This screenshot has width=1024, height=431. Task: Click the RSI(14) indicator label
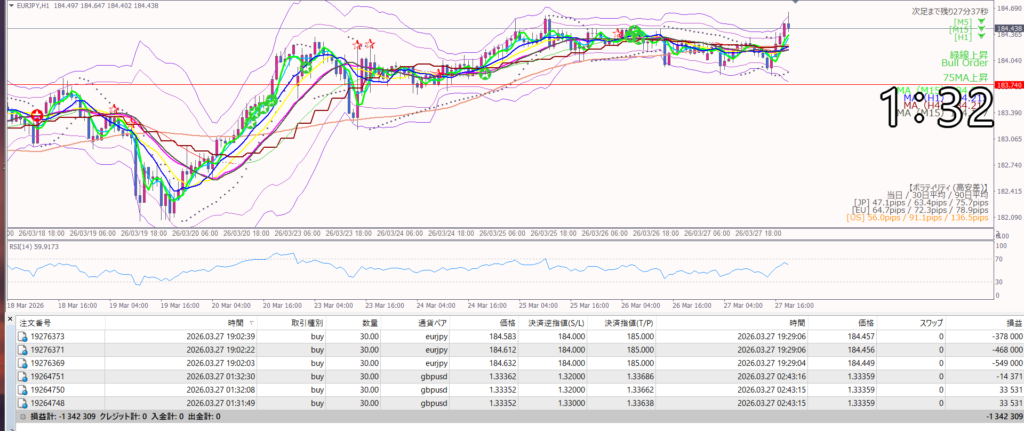(x=36, y=245)
